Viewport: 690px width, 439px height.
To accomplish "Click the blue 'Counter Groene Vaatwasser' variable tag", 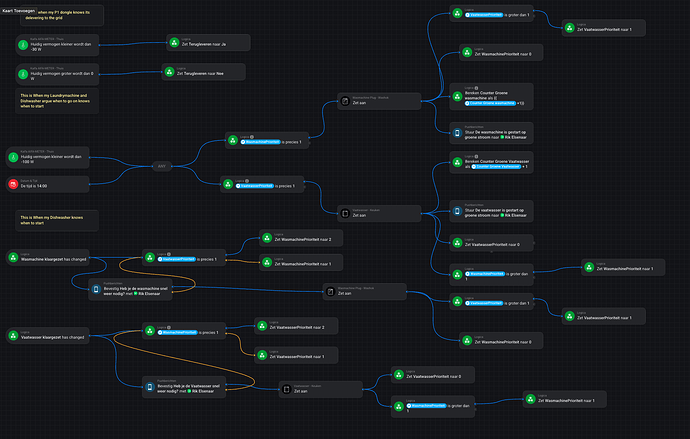I will (496, 167).
